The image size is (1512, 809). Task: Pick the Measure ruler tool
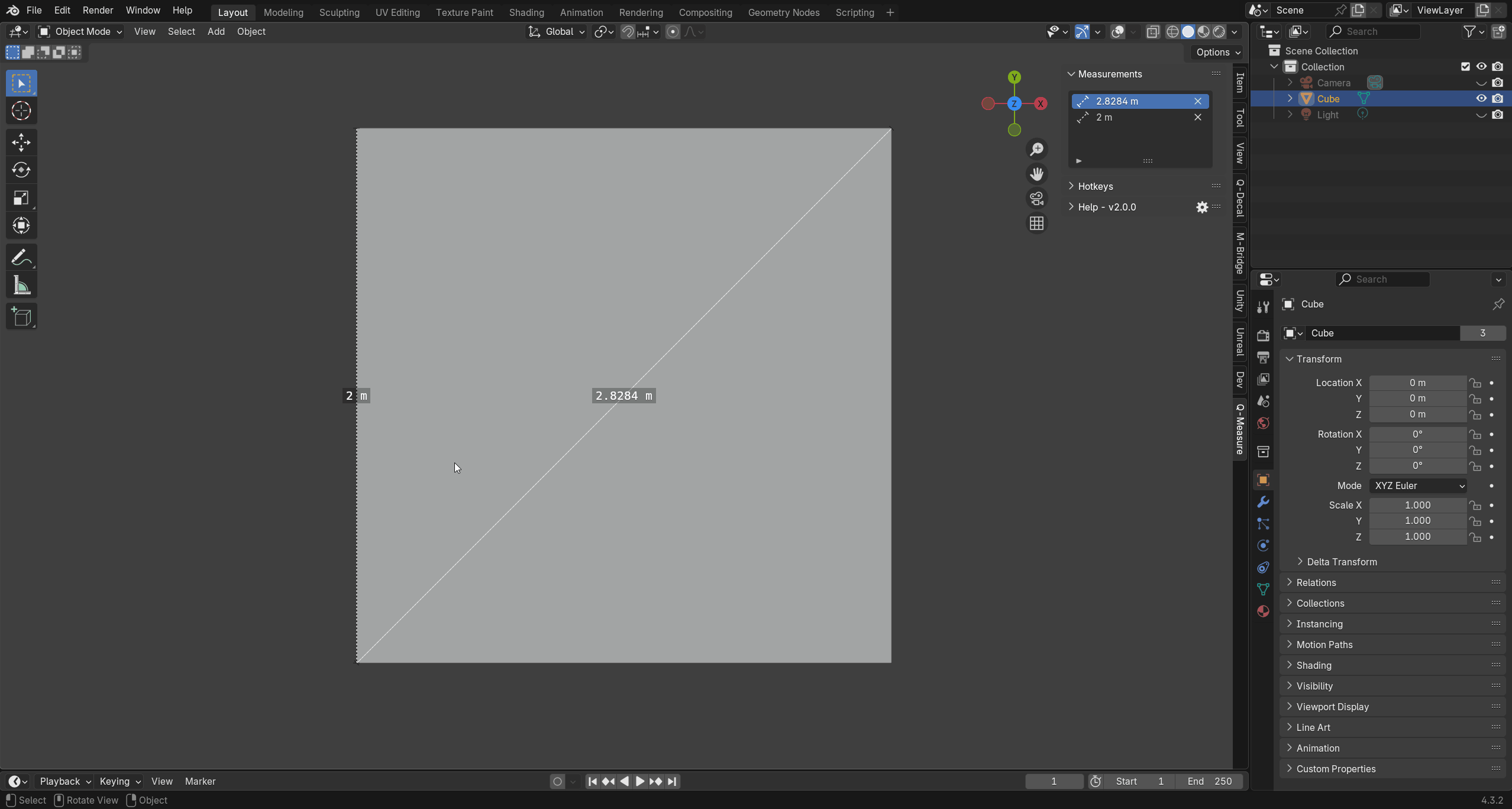pos(21,286)
